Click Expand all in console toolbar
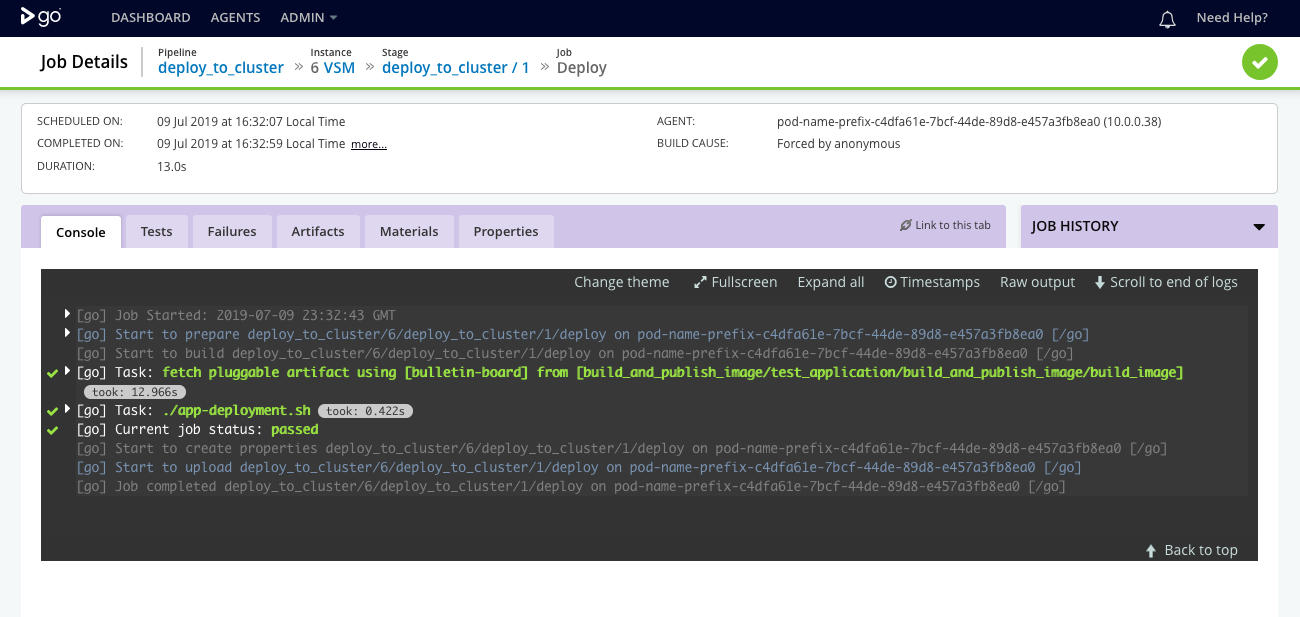 pyautogui.click(x=831, y=283)
